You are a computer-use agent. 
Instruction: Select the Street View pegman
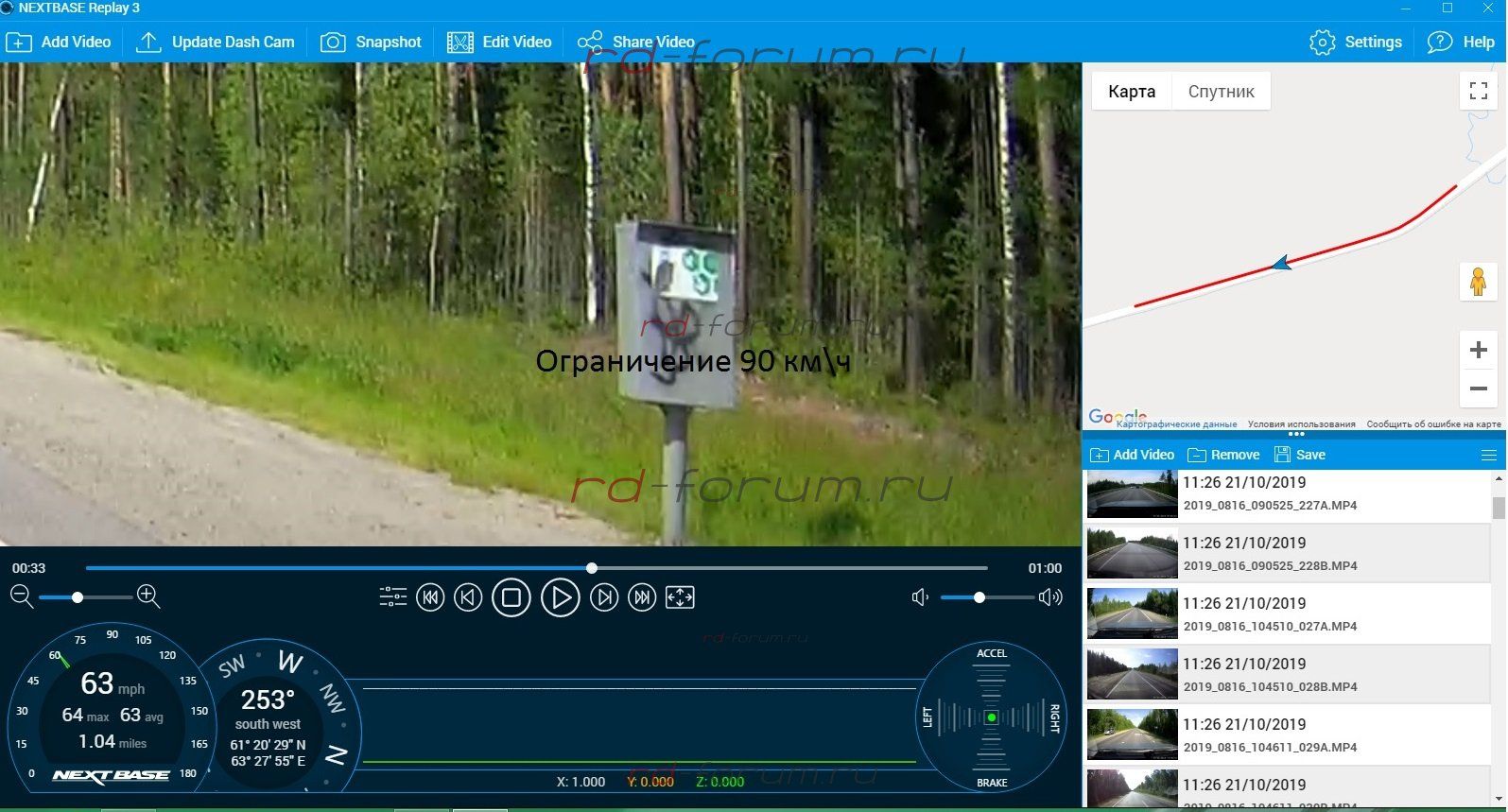tap(1479, 282)
